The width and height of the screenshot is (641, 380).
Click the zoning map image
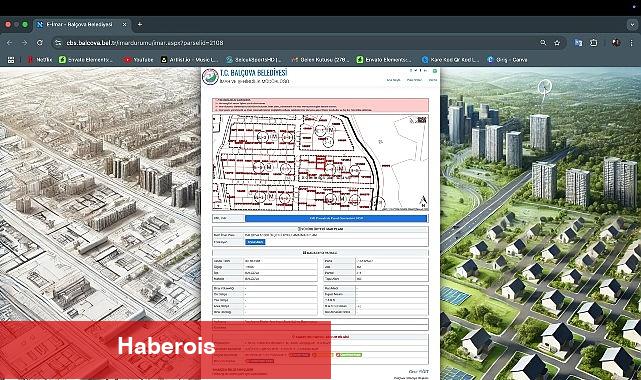(x=320, y=163)
